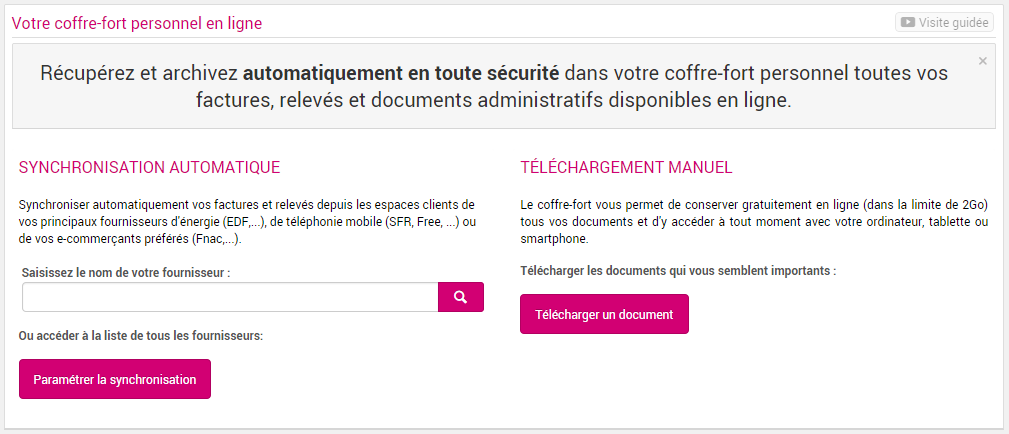This screenshot has height=434, width=1009.
Task: Select the TÉLÉCHARGEMENT MANUEL heading
Action: [626, 167]
